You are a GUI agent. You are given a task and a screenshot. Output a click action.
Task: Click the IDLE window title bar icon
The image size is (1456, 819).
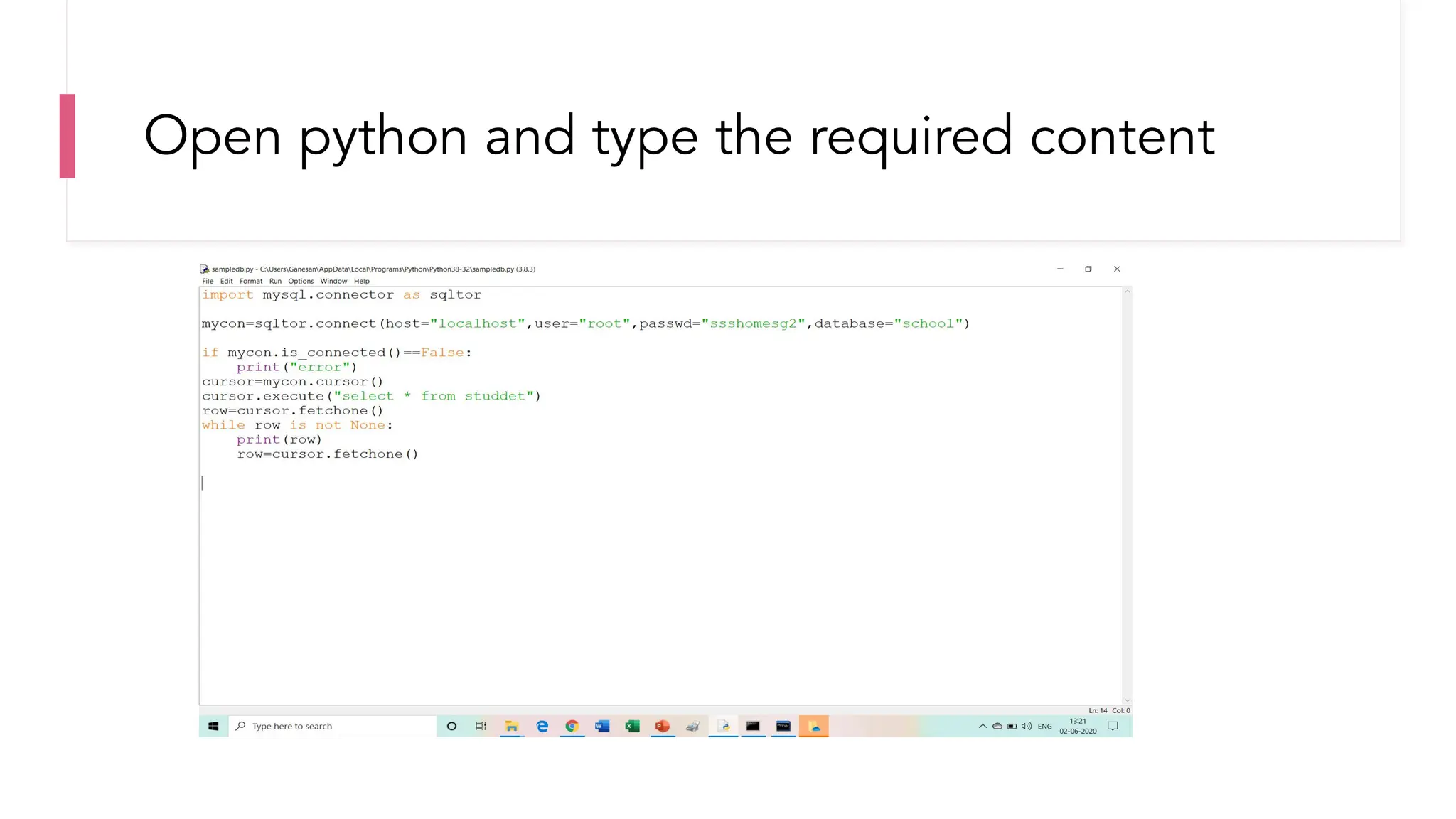click(x=205, y=269)
